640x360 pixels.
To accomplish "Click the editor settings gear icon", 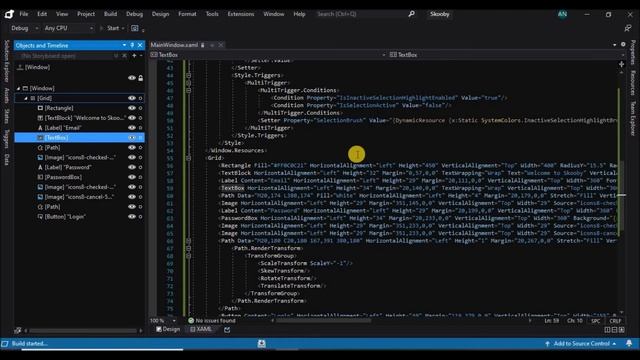I will (x=623, y=44).
